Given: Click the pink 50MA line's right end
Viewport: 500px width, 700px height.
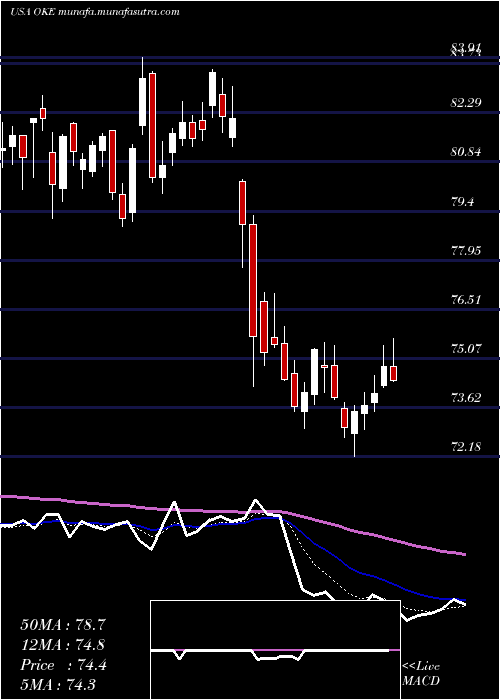Looking at the screenshot, I should tap(463, 554).
